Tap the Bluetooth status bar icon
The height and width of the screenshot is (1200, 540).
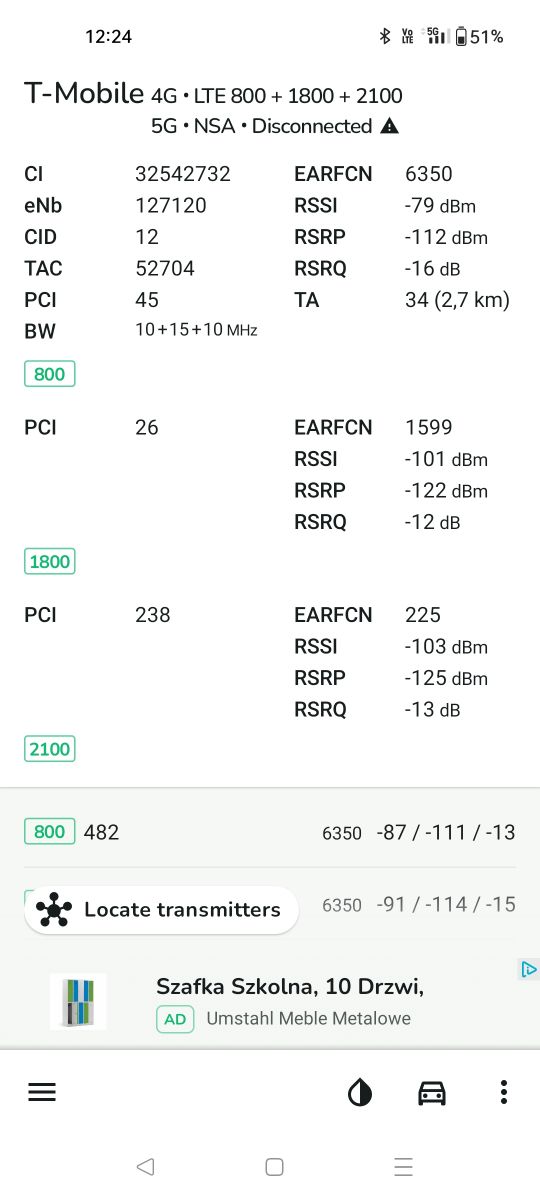(383, 37)
